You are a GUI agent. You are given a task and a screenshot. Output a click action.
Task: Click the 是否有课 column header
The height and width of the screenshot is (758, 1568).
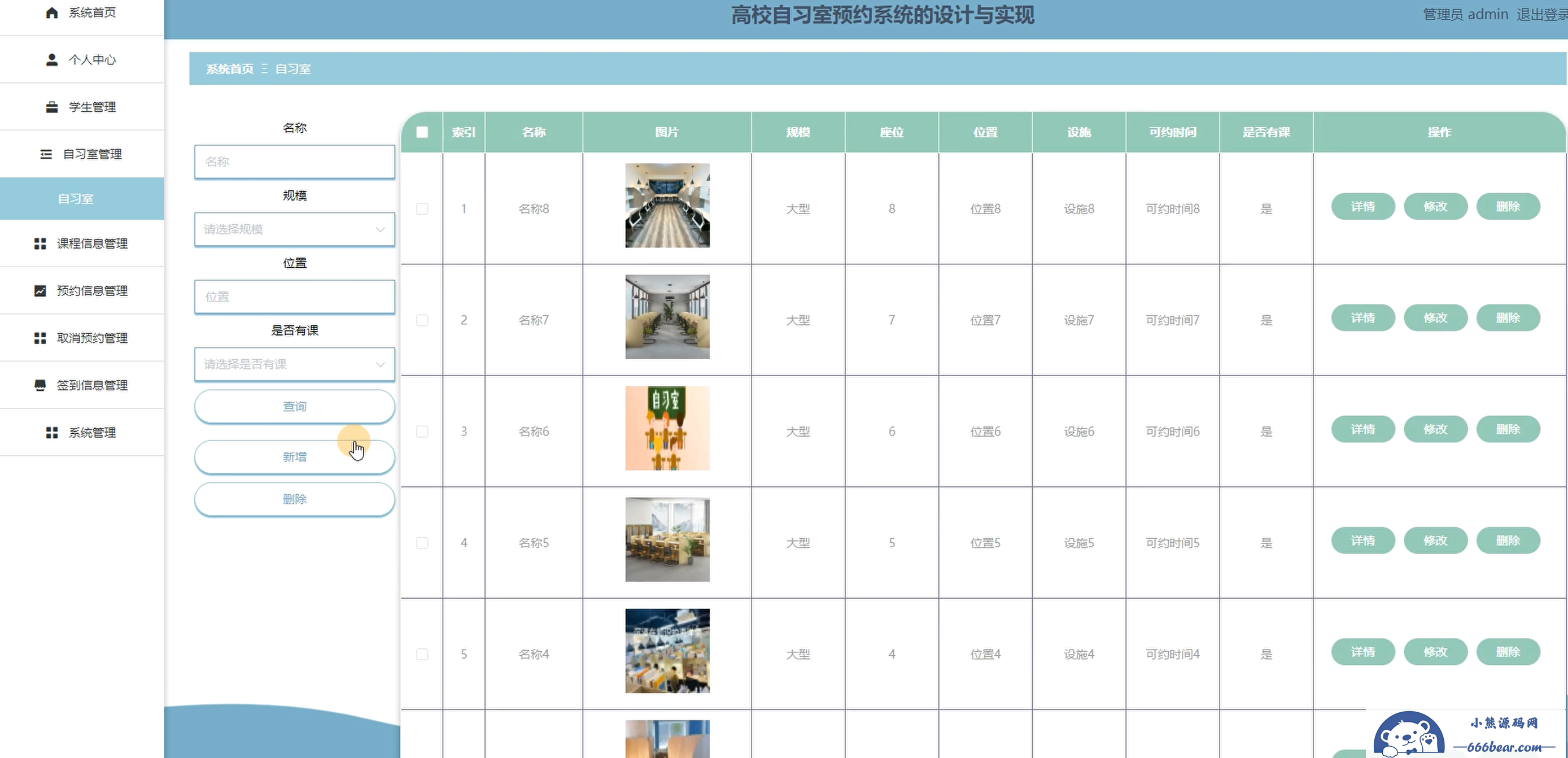pos(1266,132)
